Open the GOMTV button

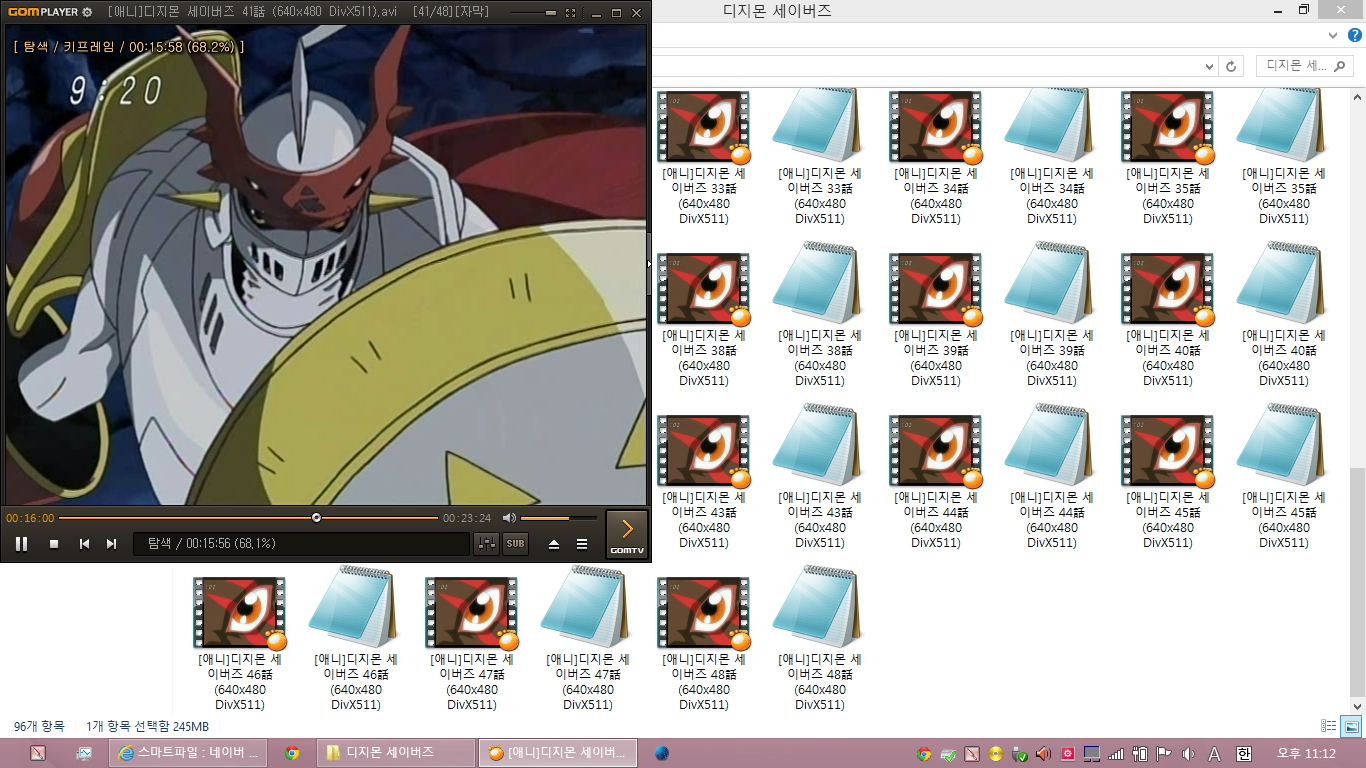click(627, 534)
